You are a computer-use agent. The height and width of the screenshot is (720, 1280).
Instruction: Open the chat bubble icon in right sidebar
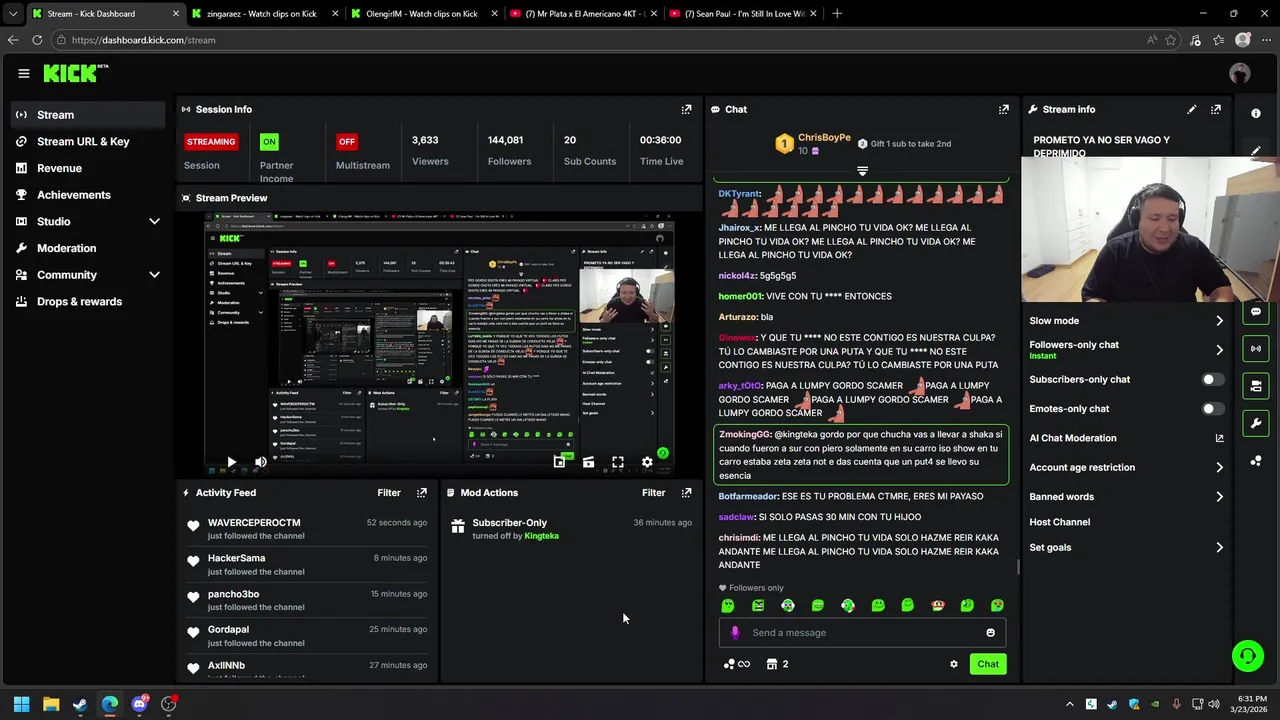coord(1256,312)
